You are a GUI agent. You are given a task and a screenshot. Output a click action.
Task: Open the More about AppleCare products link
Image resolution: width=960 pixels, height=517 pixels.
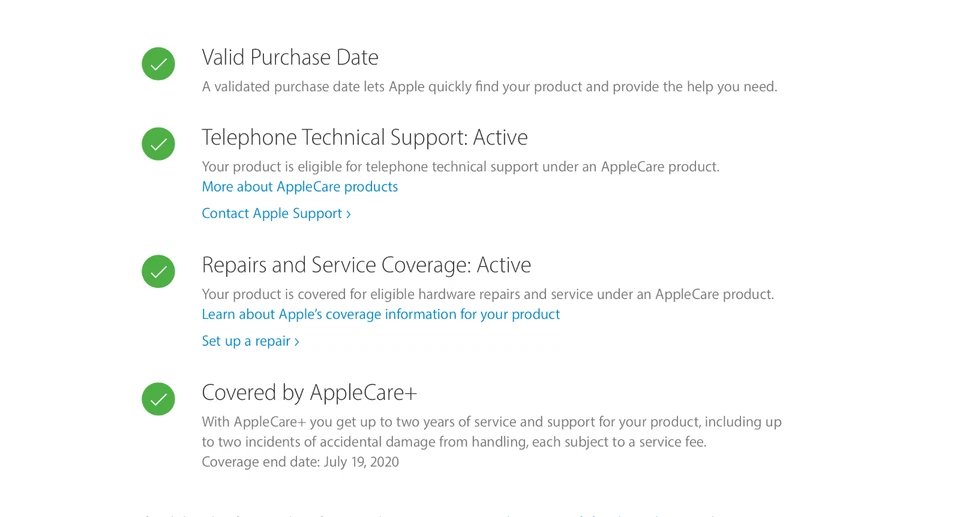coord(299,187)
